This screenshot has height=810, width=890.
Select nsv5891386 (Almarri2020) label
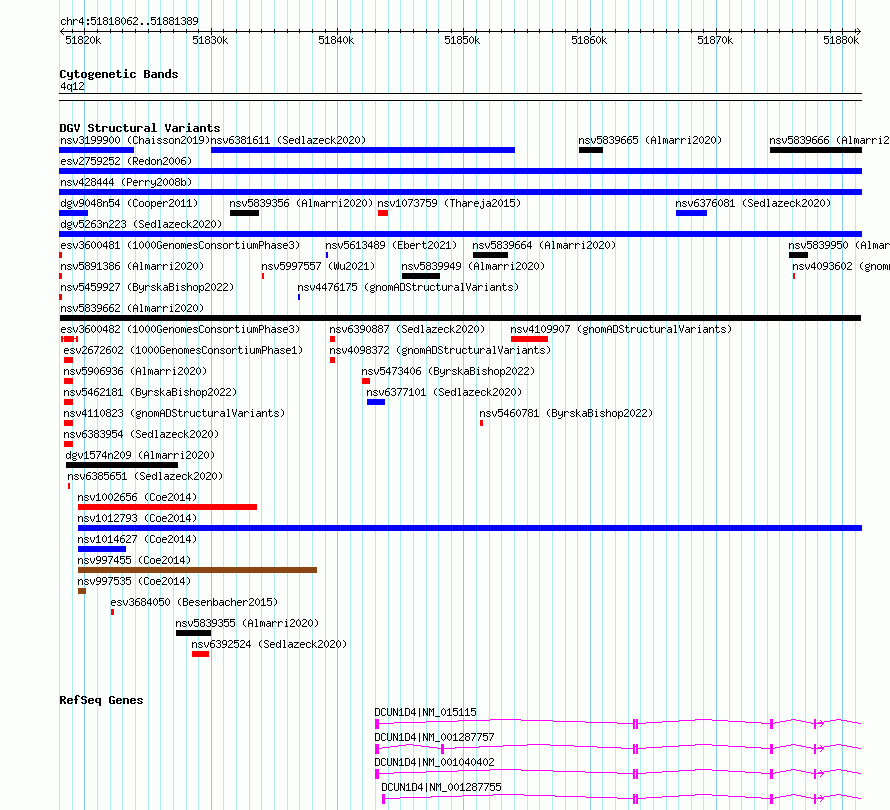click(x=132, y=266)
